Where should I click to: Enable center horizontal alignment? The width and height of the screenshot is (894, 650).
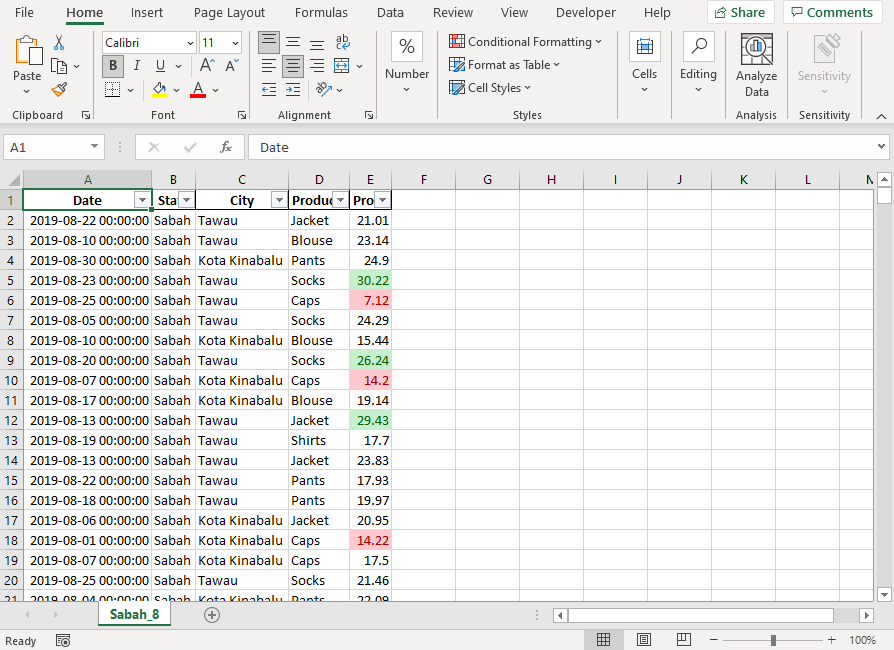292,66
